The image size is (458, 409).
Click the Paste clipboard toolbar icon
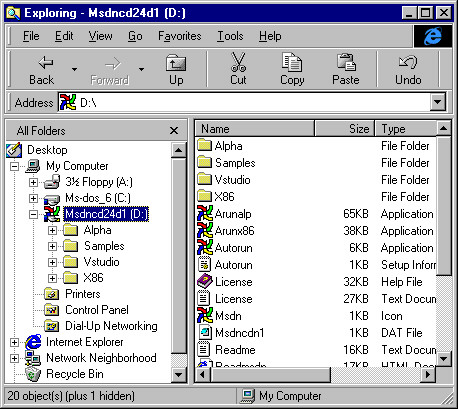point(346,62)
